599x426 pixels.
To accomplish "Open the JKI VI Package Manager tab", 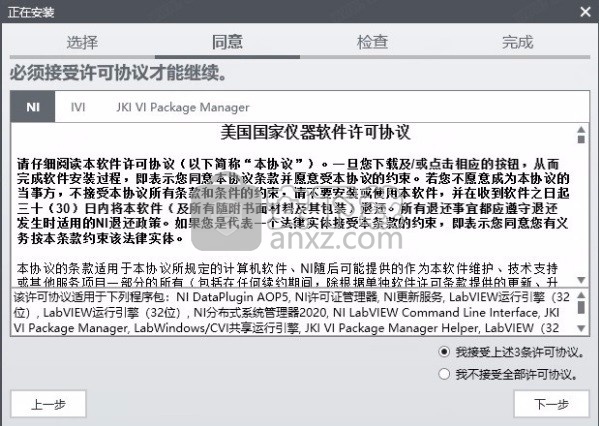I will point(183,107).
